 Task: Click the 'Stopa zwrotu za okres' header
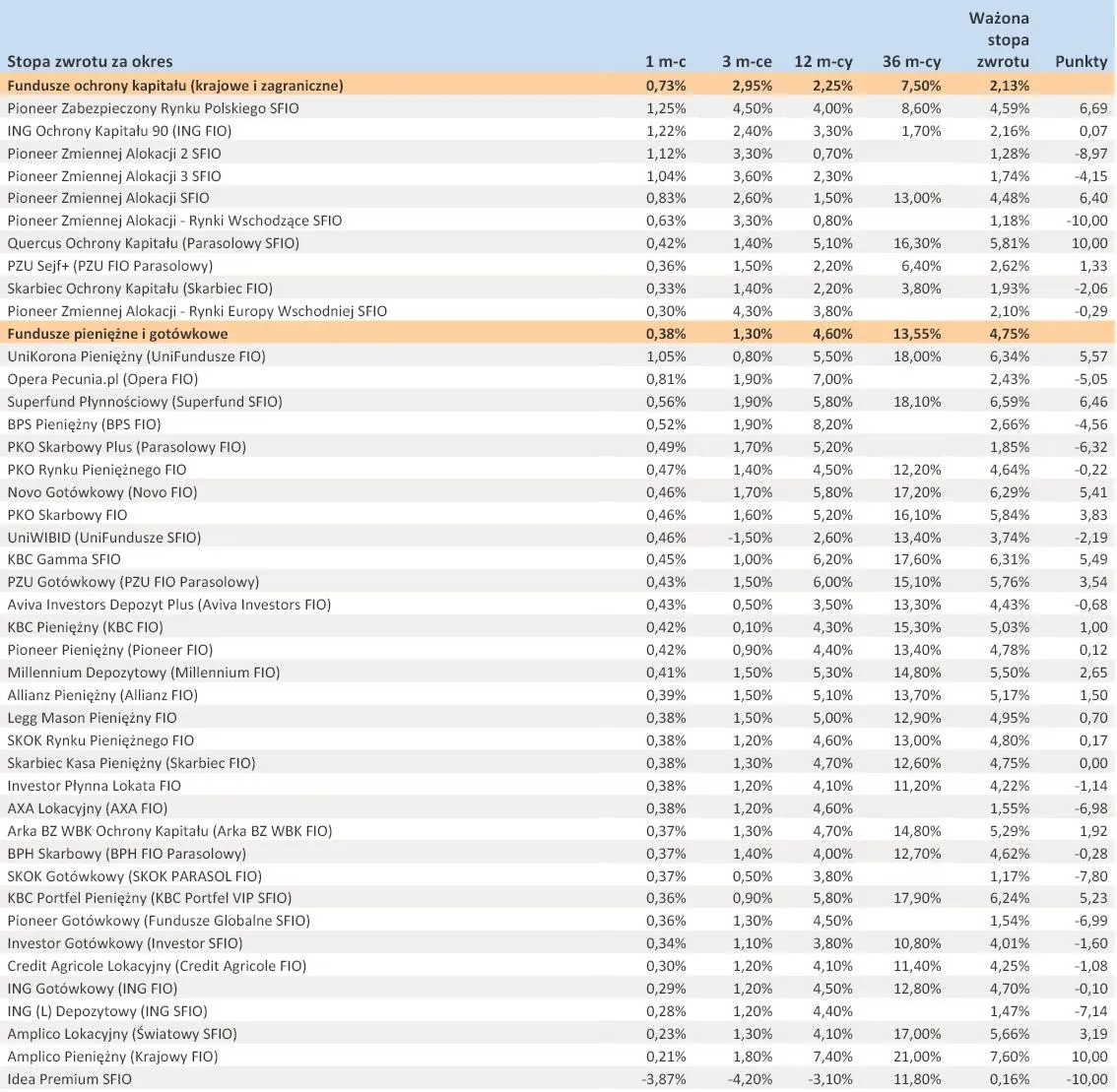[90, 61]
